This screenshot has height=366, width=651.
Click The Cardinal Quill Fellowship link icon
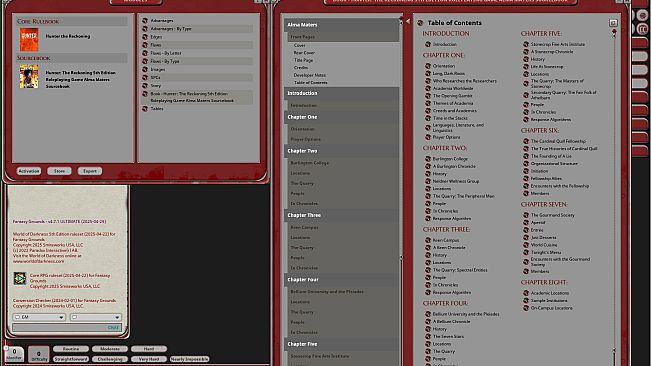coord(526,141)
